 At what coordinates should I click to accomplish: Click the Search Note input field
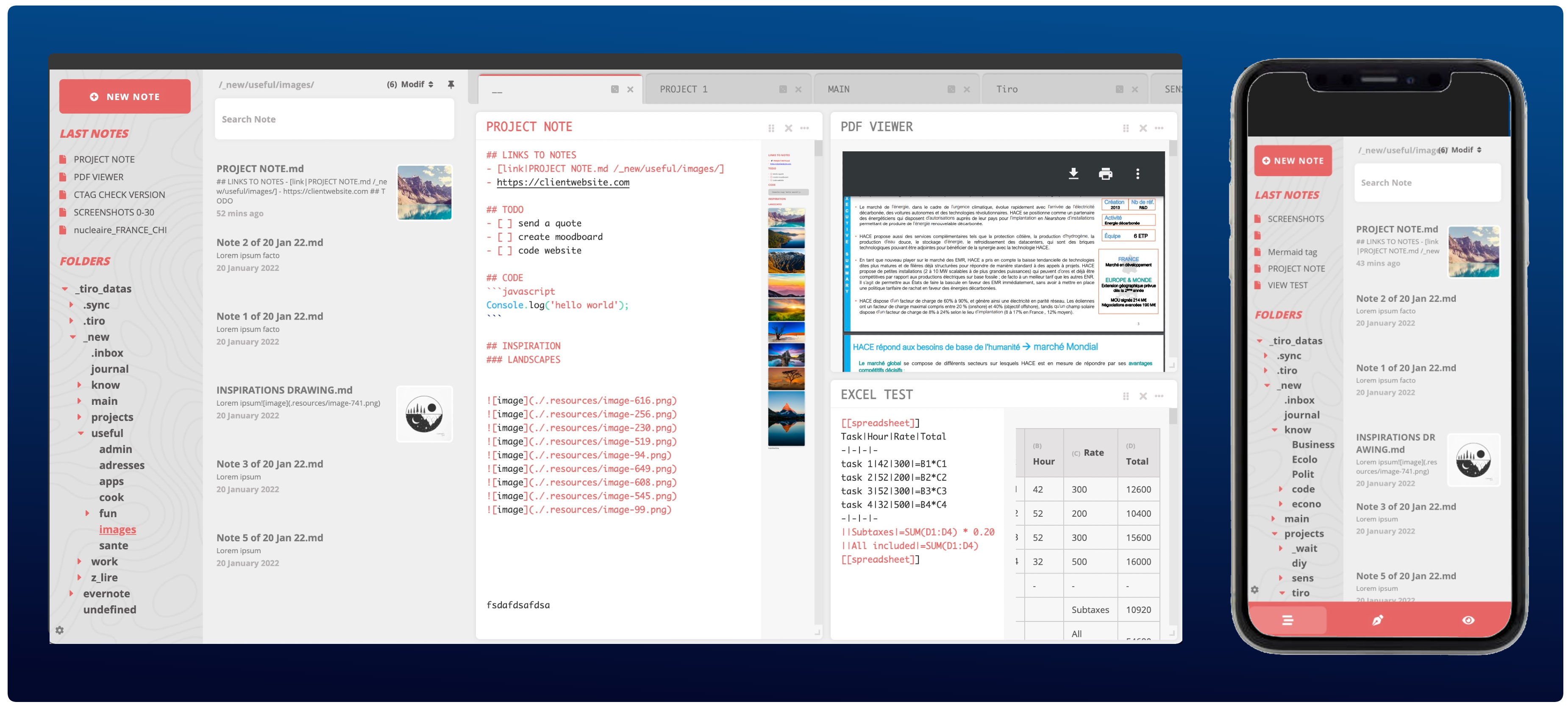coord(334,120)
